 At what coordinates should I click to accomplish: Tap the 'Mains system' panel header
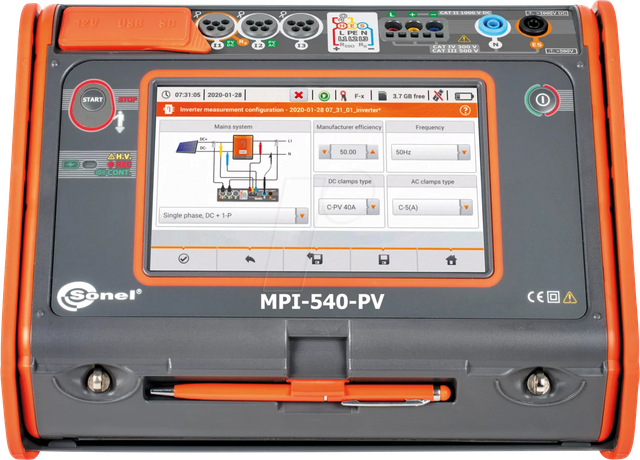coord(233,127)
